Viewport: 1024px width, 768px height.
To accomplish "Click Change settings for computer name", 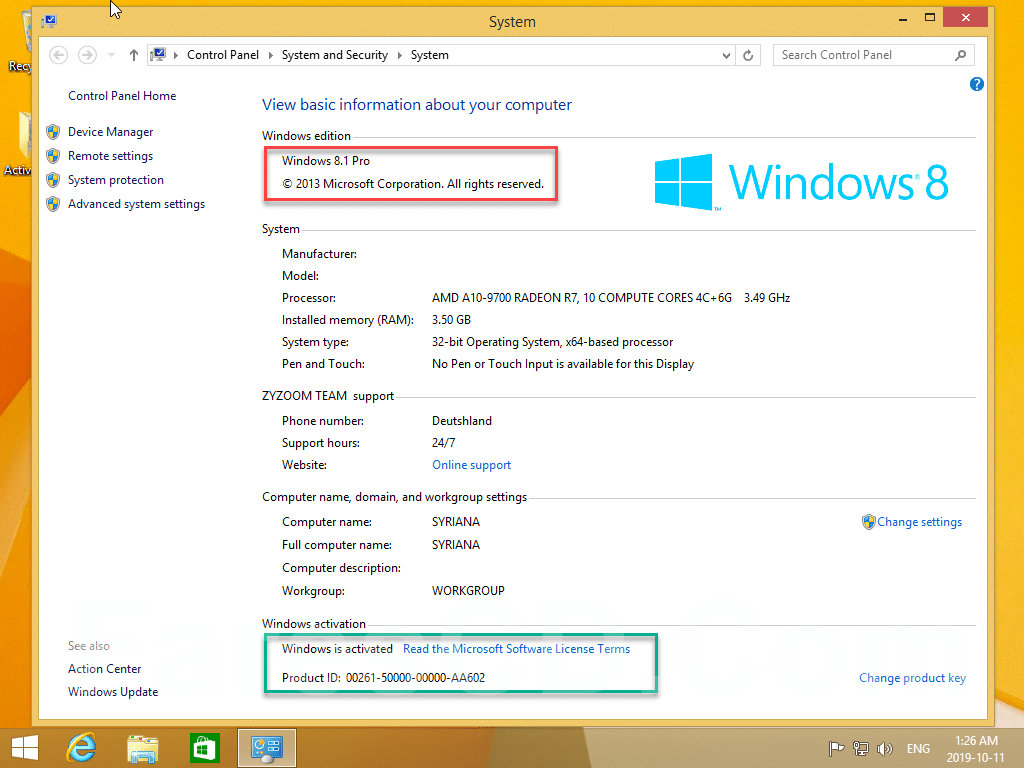I will coord(920,522).
